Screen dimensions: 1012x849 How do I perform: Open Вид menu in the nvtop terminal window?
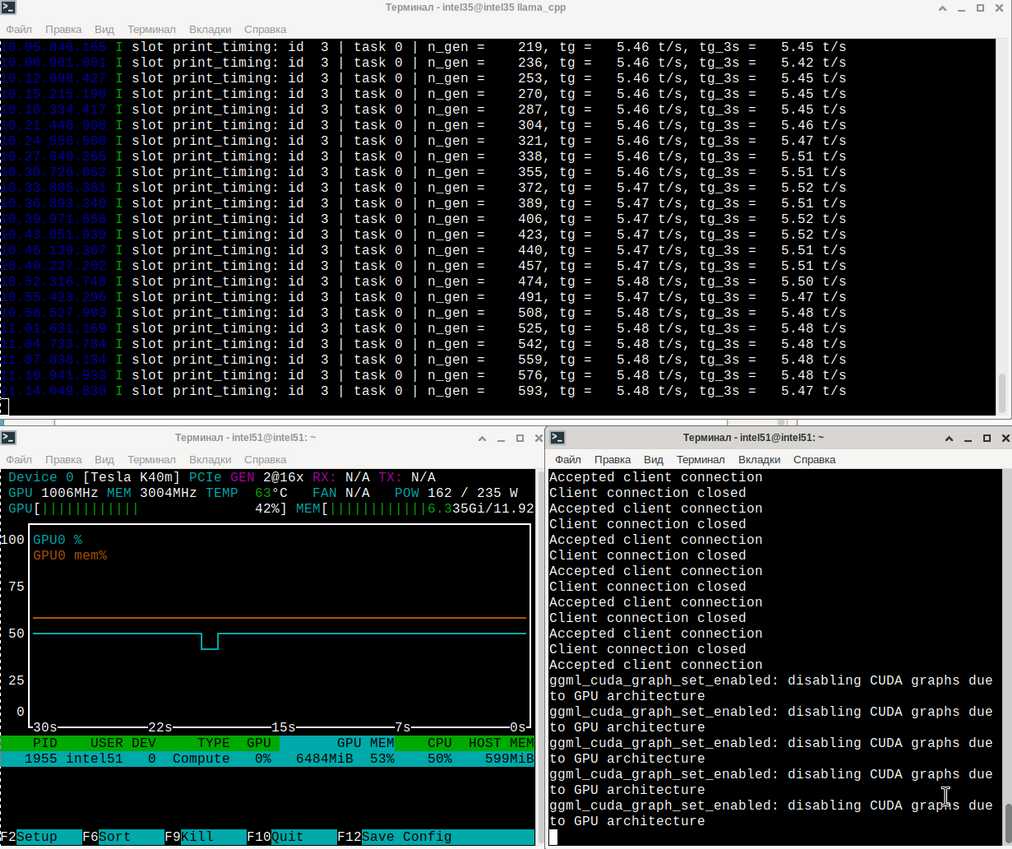(x=104, y=459)
